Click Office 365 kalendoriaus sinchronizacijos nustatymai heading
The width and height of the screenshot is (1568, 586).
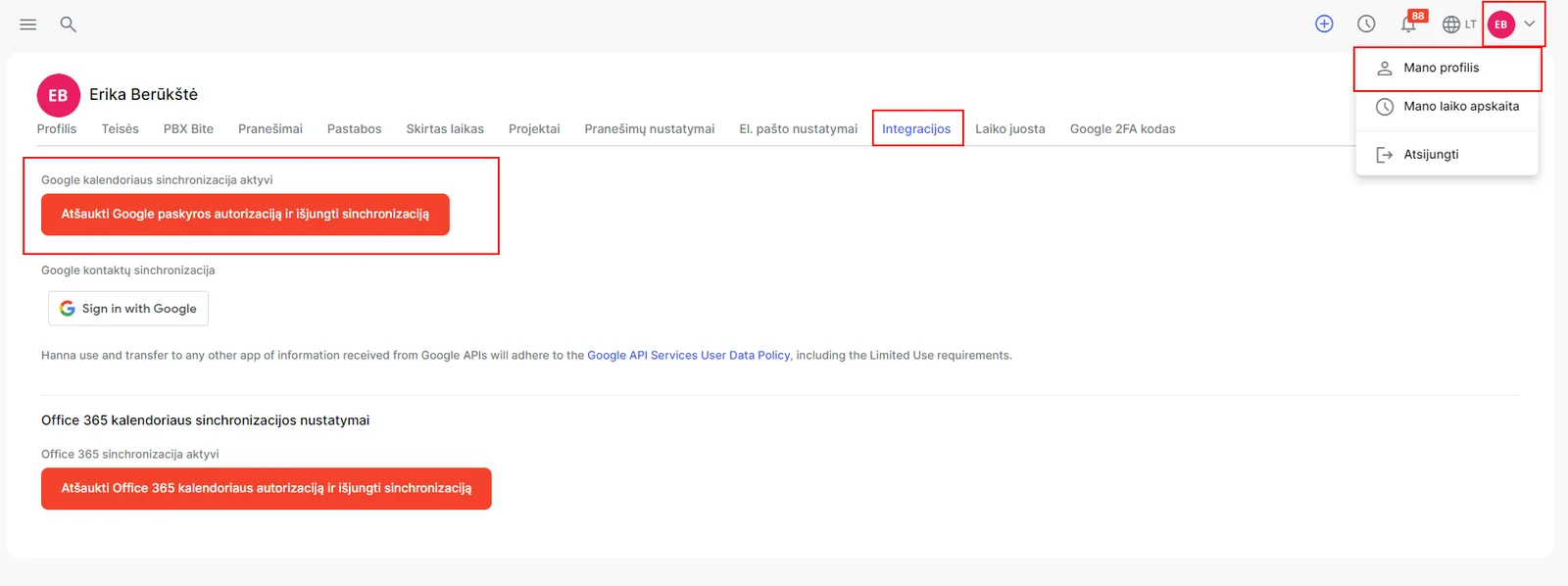pos(206,420)
